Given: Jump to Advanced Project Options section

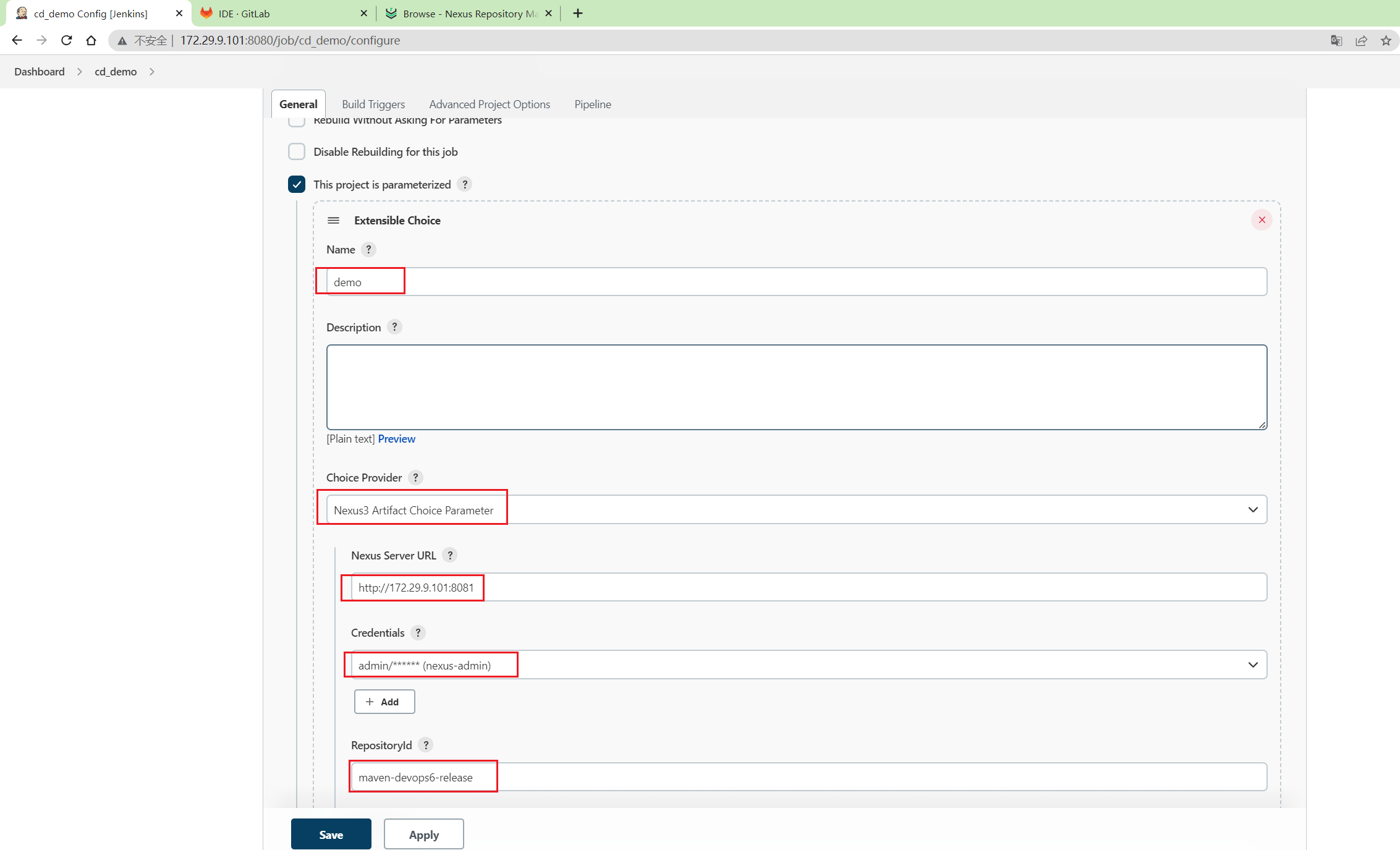Looking at the screenshot, I should pos(490,104).
